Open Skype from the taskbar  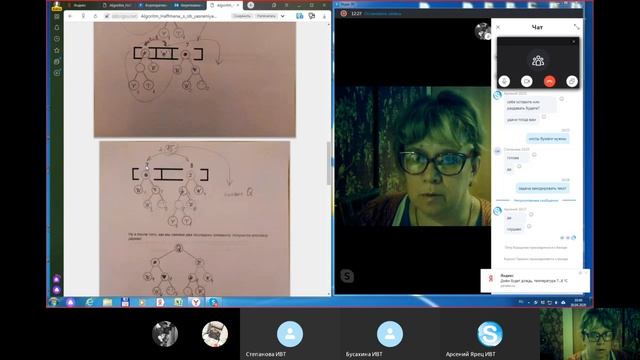[213, 302]
